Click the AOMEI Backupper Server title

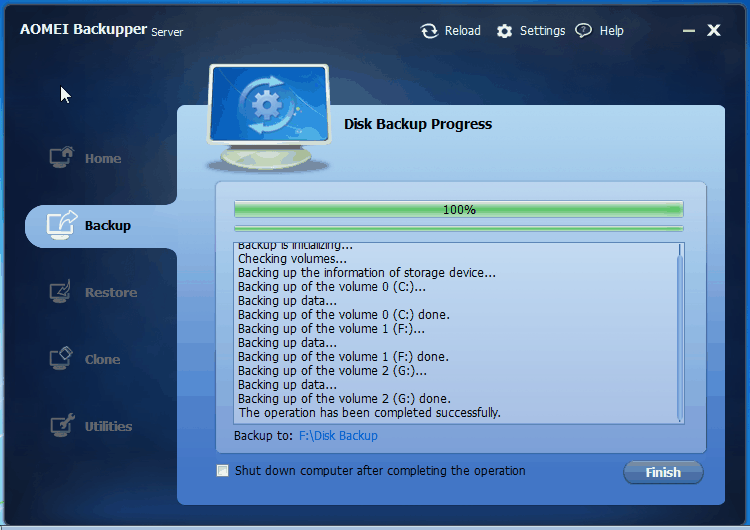101,30
